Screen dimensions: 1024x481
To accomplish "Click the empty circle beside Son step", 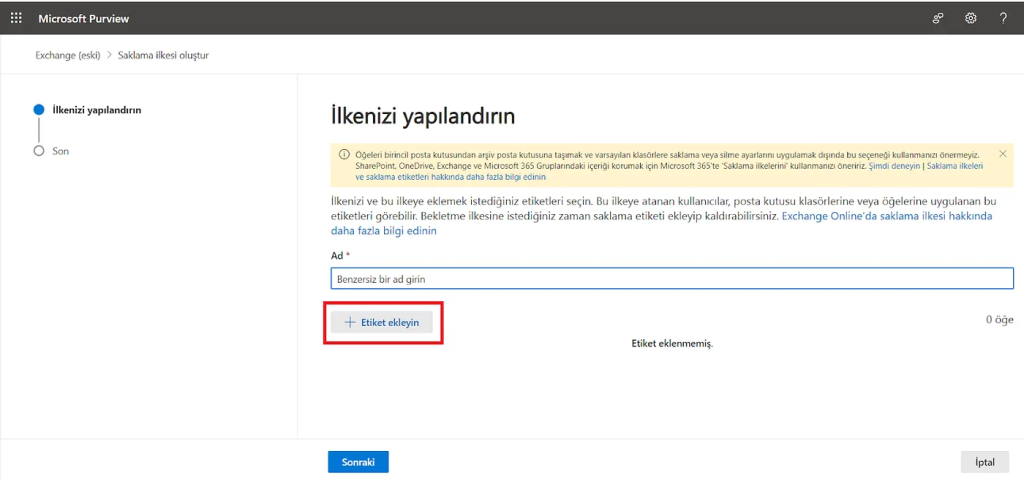I will [x=39, y=151].
